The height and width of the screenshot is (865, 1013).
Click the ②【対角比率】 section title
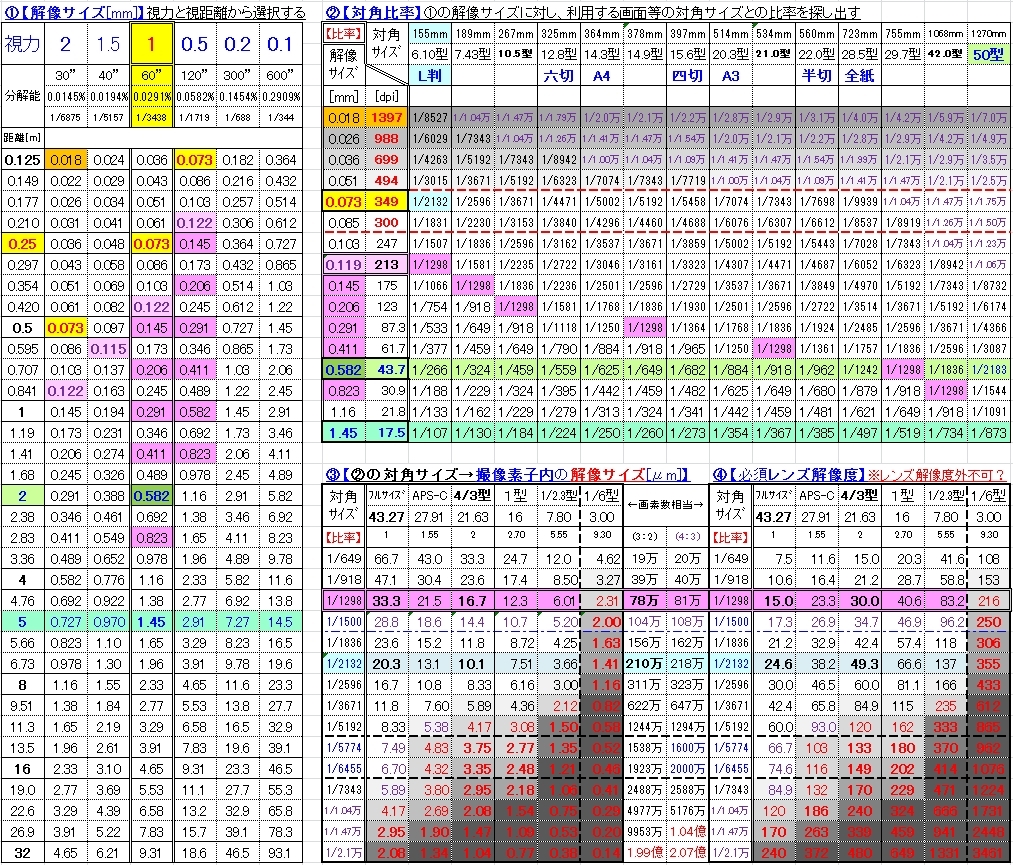(373, 12)
